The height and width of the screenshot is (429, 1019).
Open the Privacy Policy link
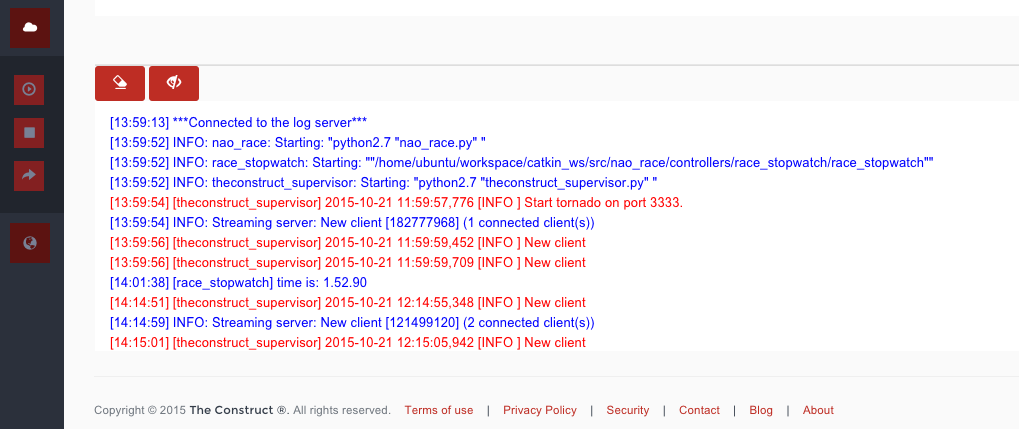(x=539, y=410)
